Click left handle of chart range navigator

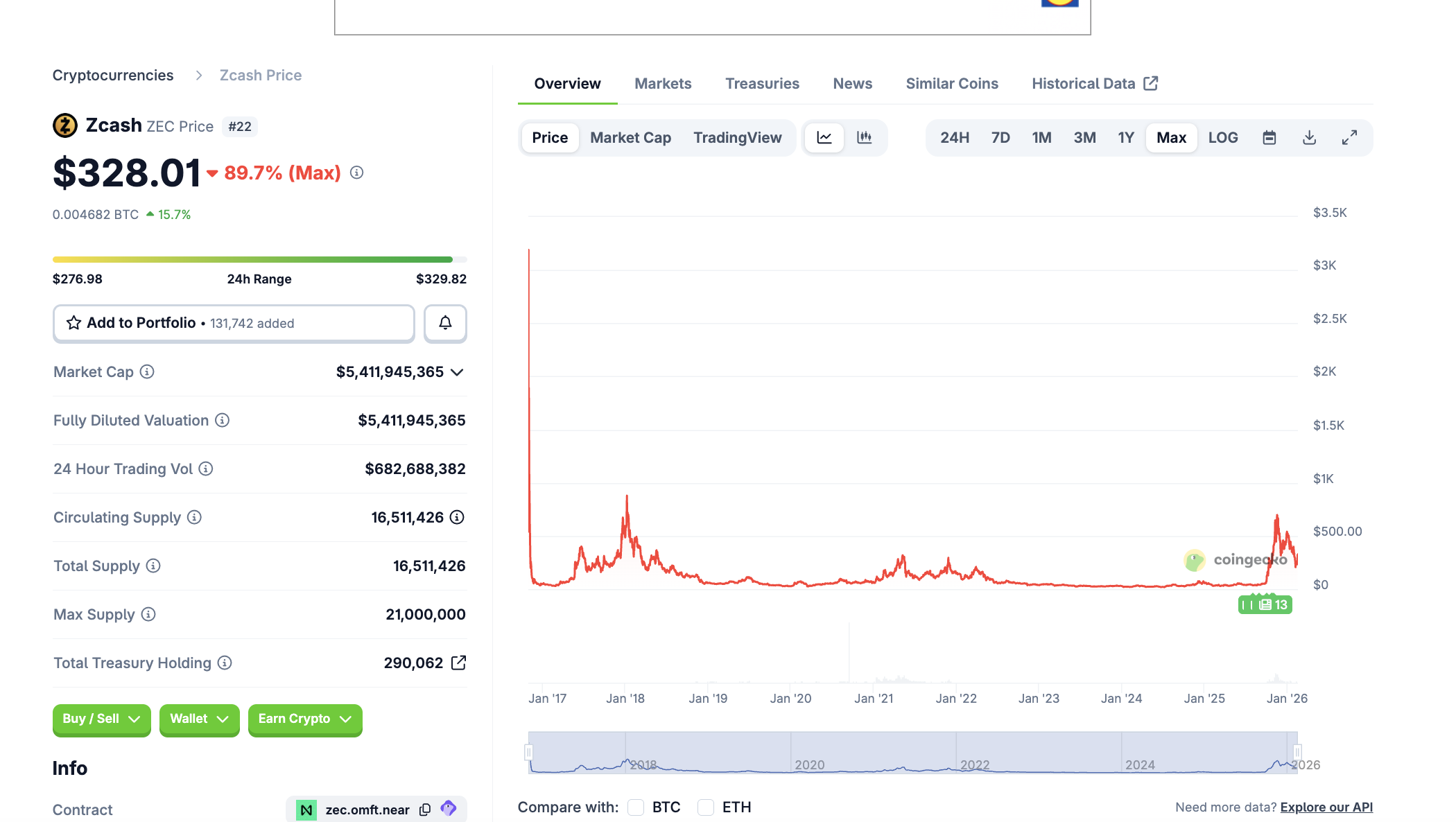[528, 752]
